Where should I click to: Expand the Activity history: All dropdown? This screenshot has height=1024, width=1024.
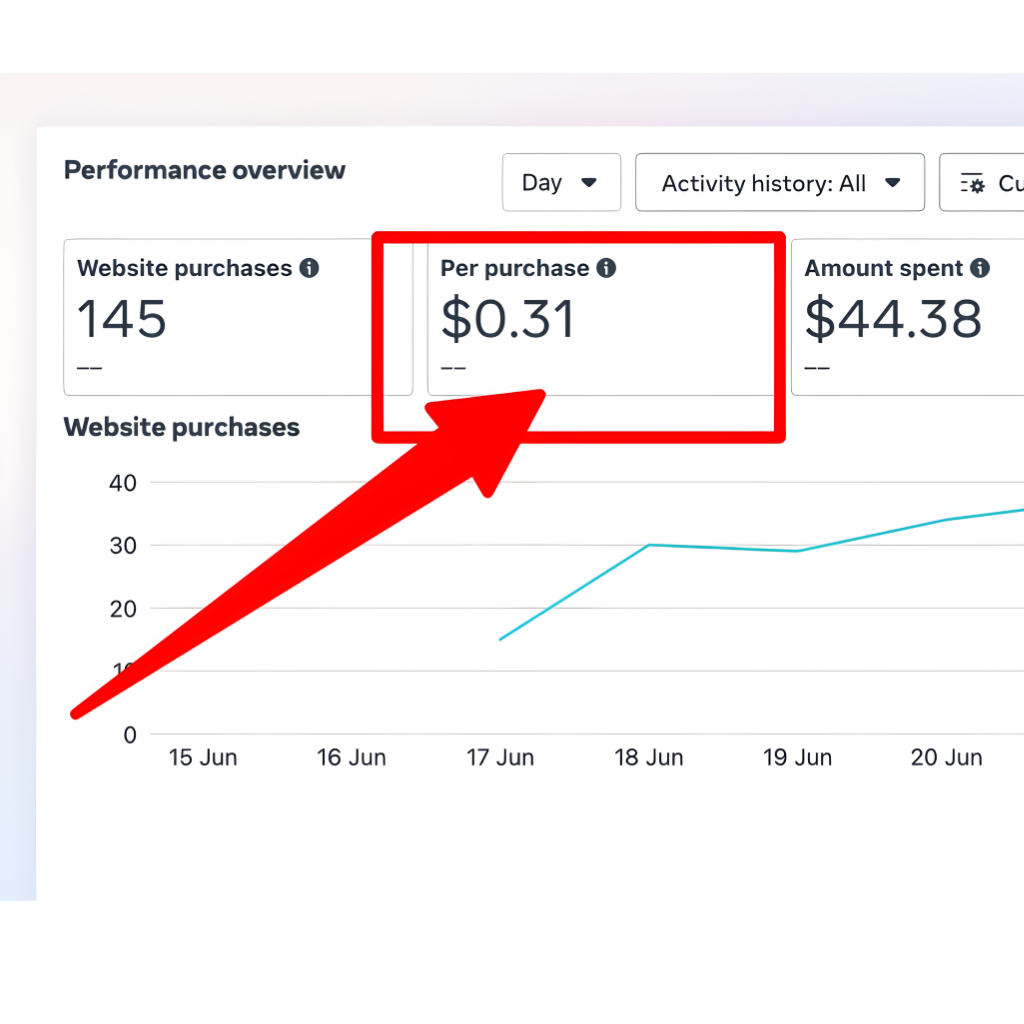click(779, 182)
